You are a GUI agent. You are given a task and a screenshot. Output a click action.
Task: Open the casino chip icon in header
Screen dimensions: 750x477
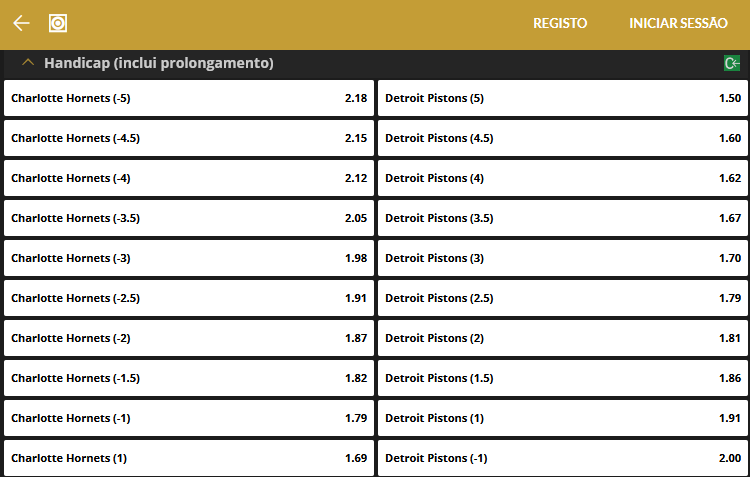58,23
